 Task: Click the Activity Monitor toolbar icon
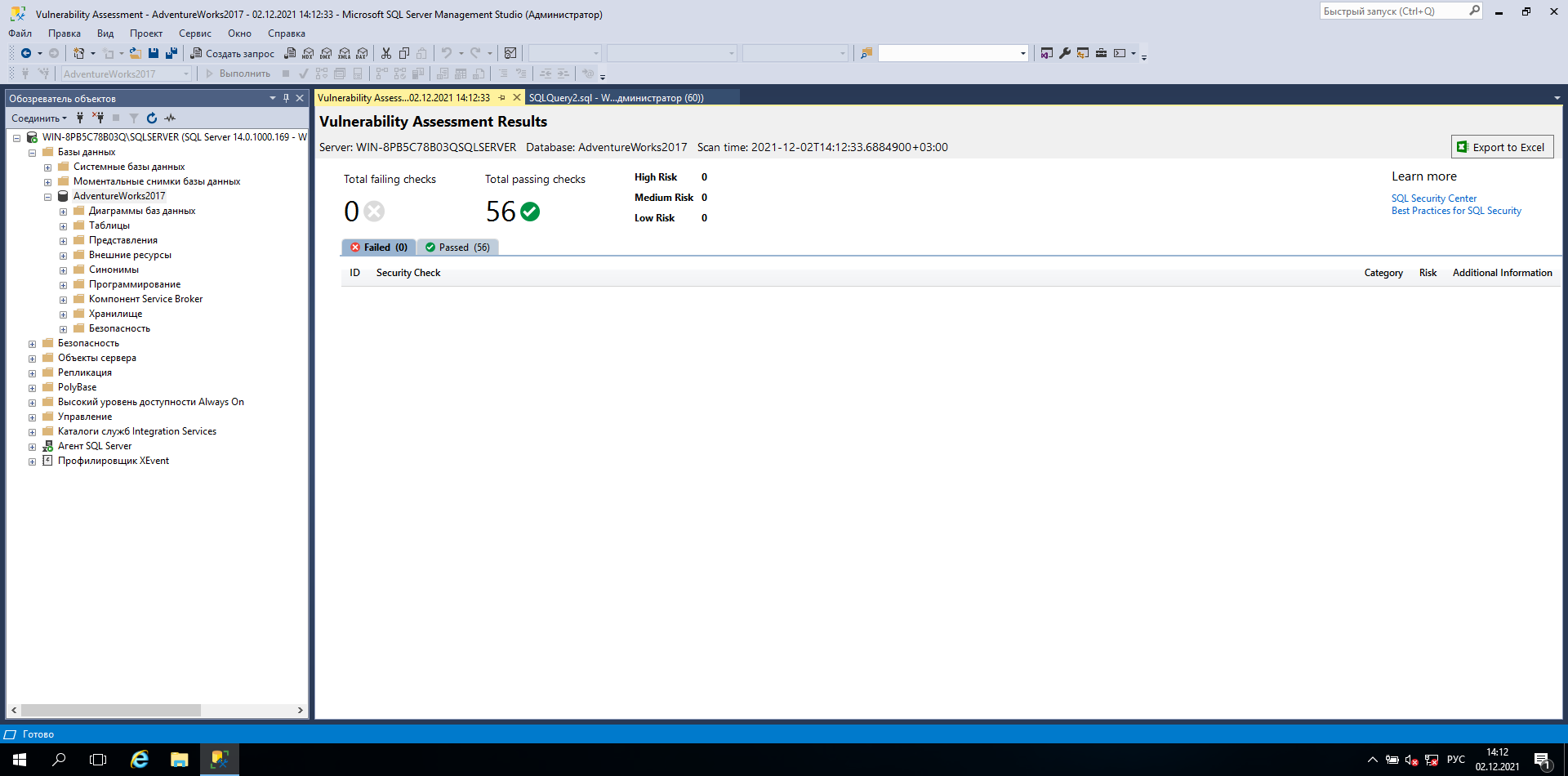[x=510, y=53]
